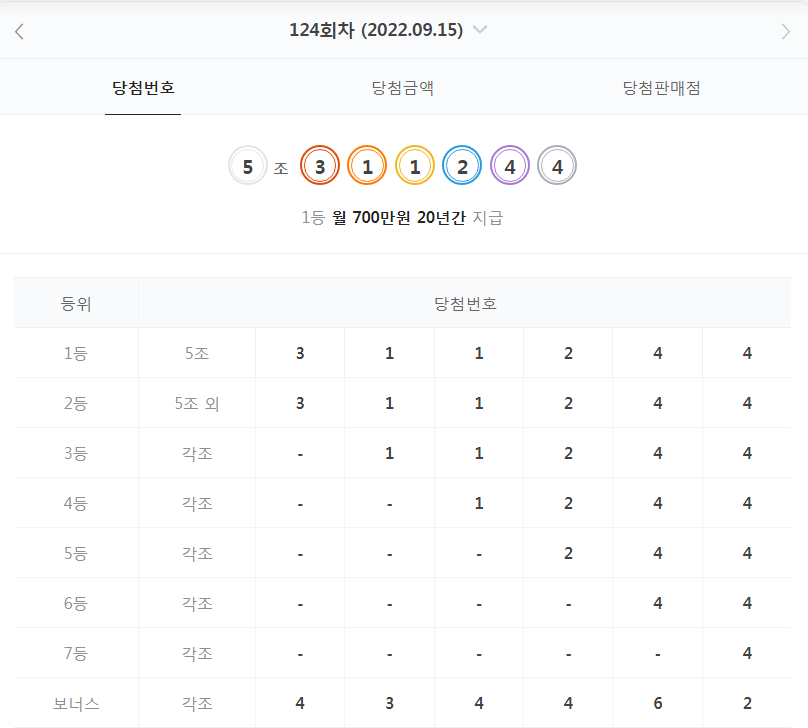Open the 124회차 draw selector dropdown
808x728 pixels.
pos(388,30)
